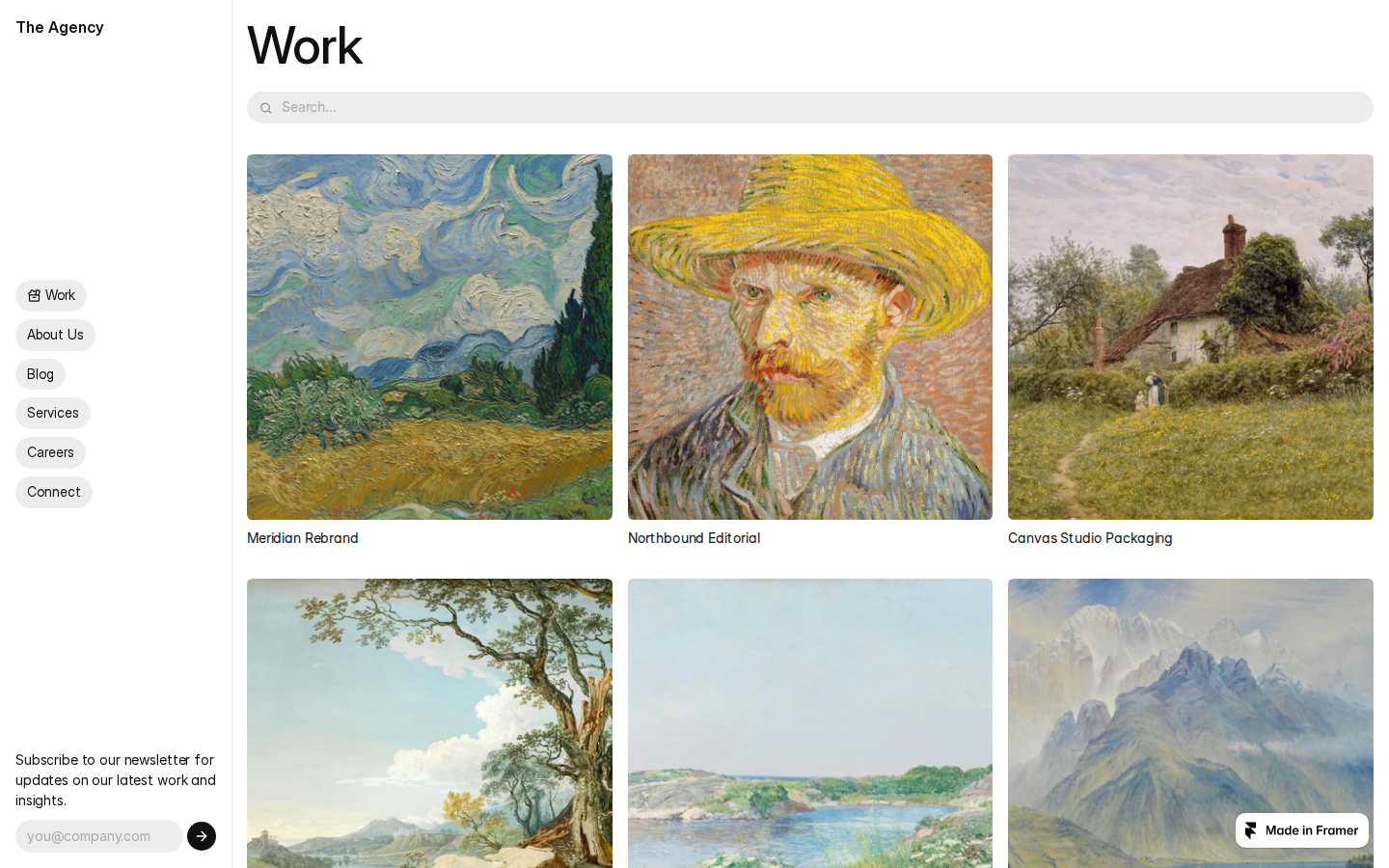Click the Made in Framer badge

pos(1302,830)
